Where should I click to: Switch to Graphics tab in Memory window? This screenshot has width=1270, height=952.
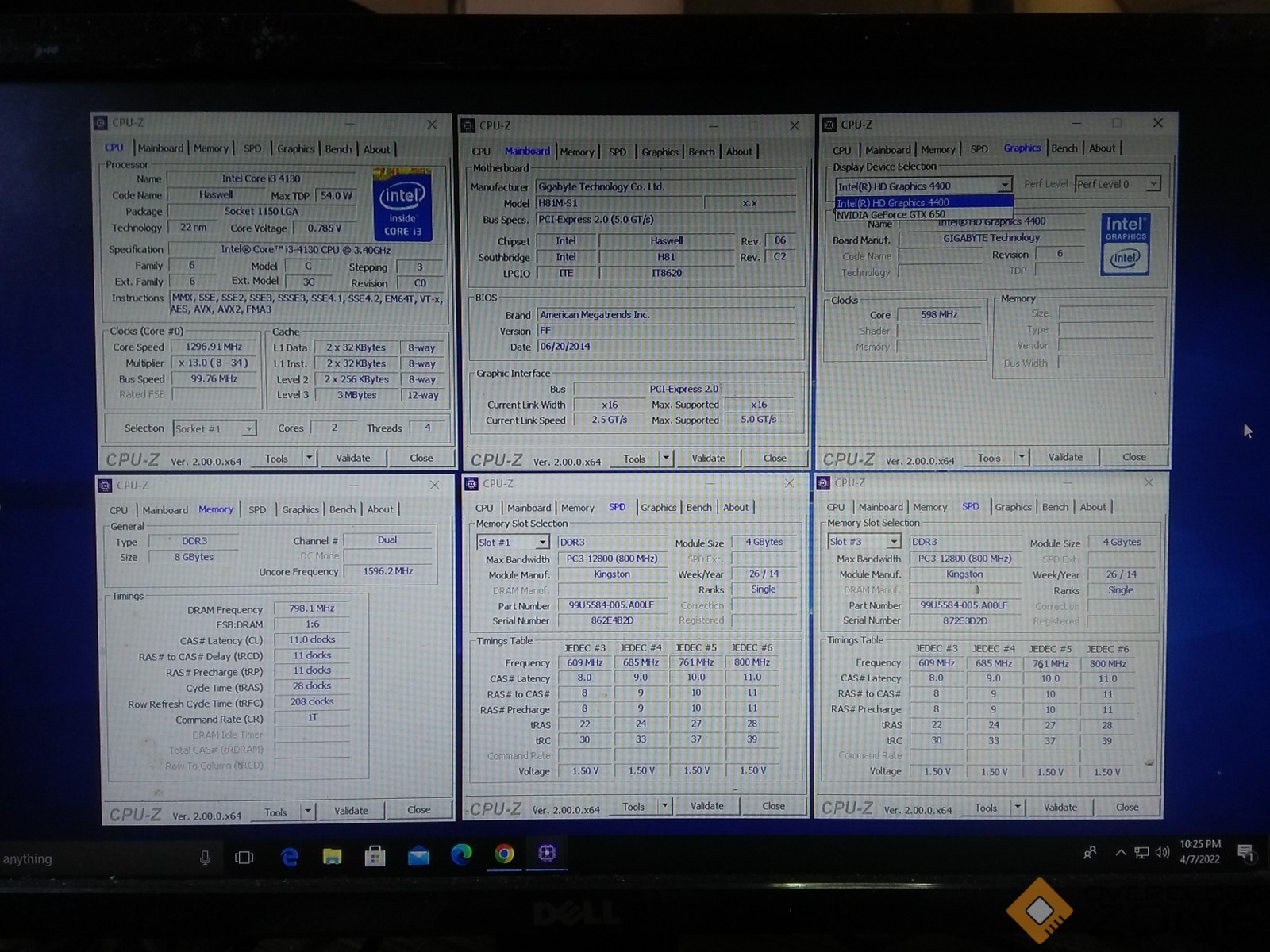click(x=300, y=510)
